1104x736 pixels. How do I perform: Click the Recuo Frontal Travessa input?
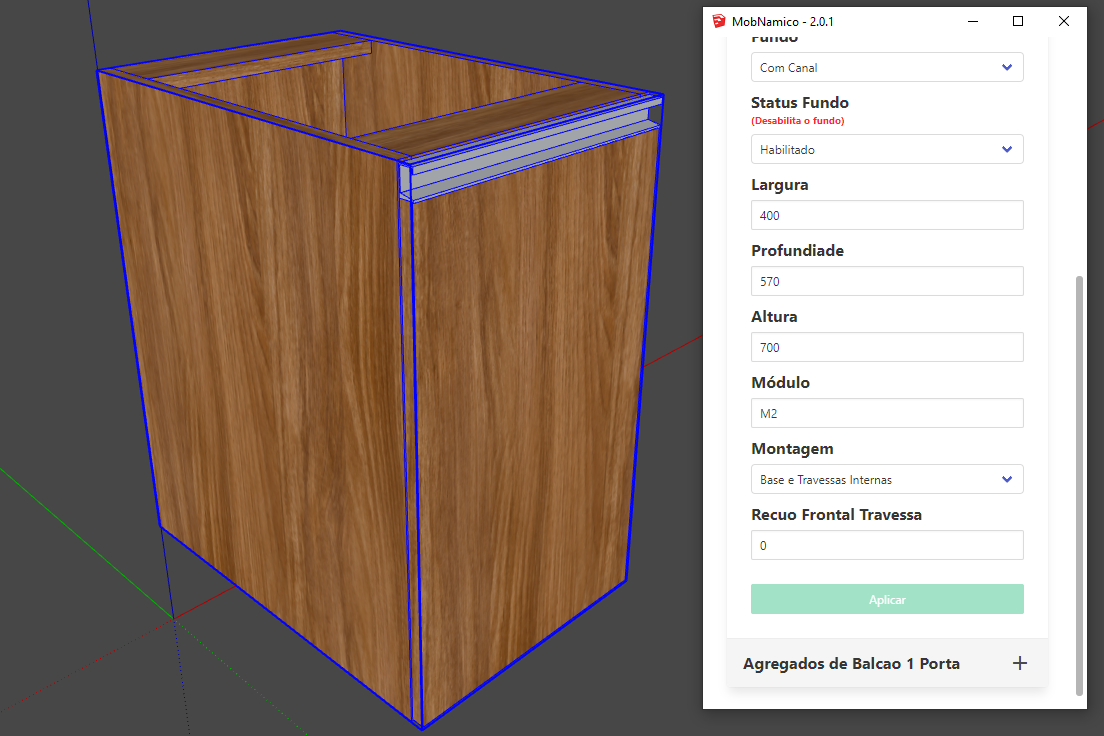[886, 546]
